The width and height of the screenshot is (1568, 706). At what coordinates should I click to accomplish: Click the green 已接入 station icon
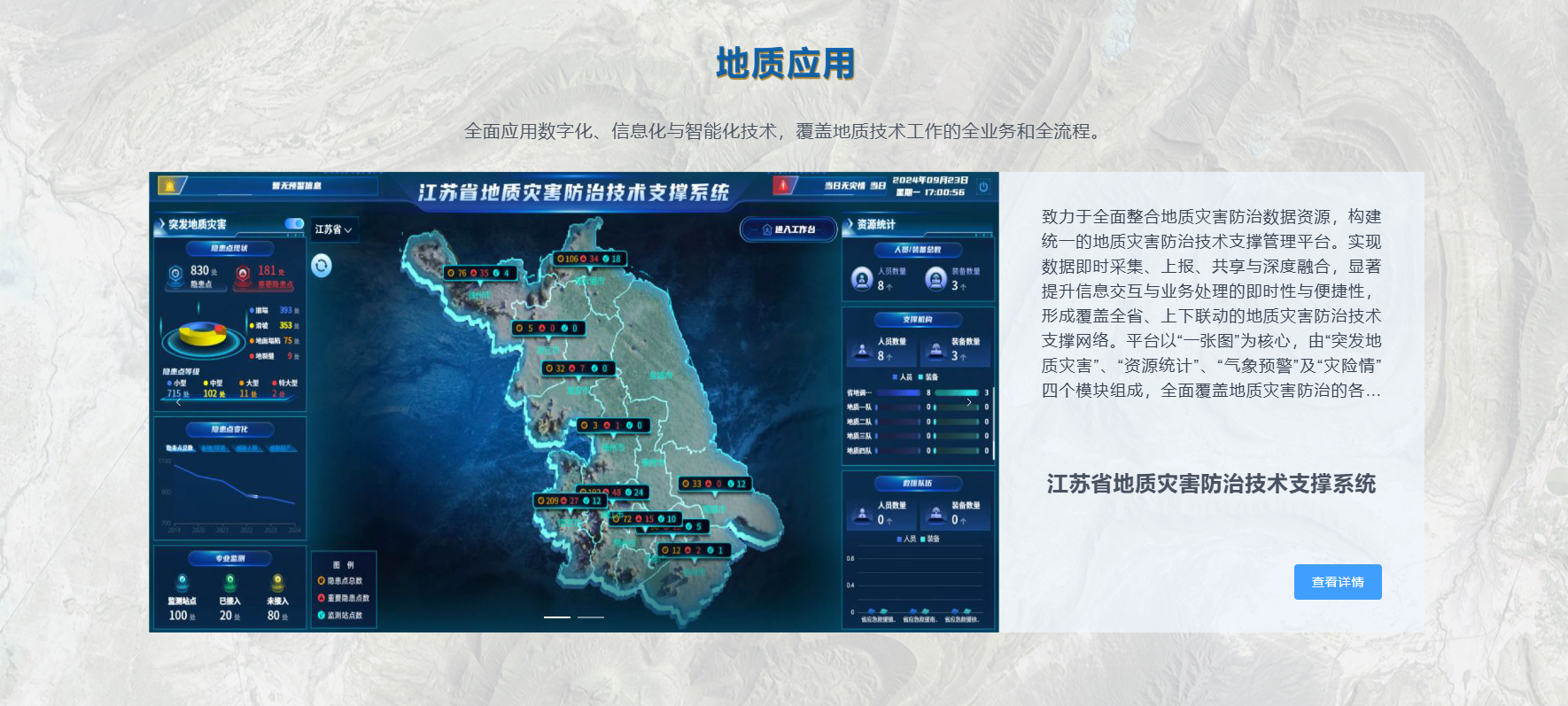pyautogui.click(x=230, y=583)
